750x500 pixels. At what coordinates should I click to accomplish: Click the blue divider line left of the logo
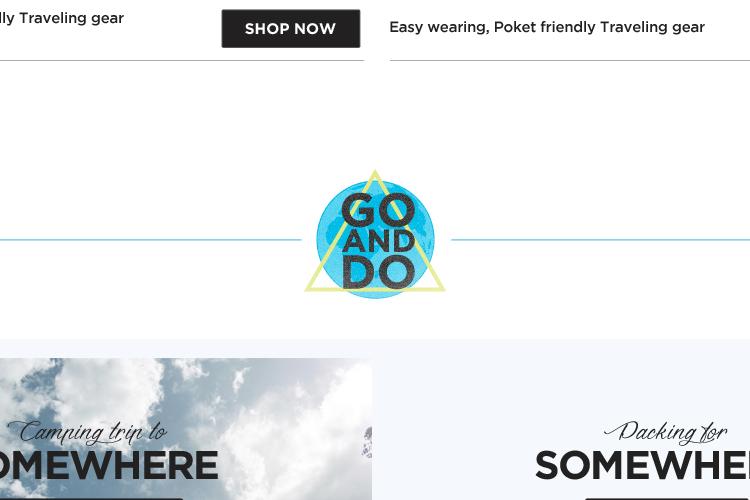(x=151, y=240)
